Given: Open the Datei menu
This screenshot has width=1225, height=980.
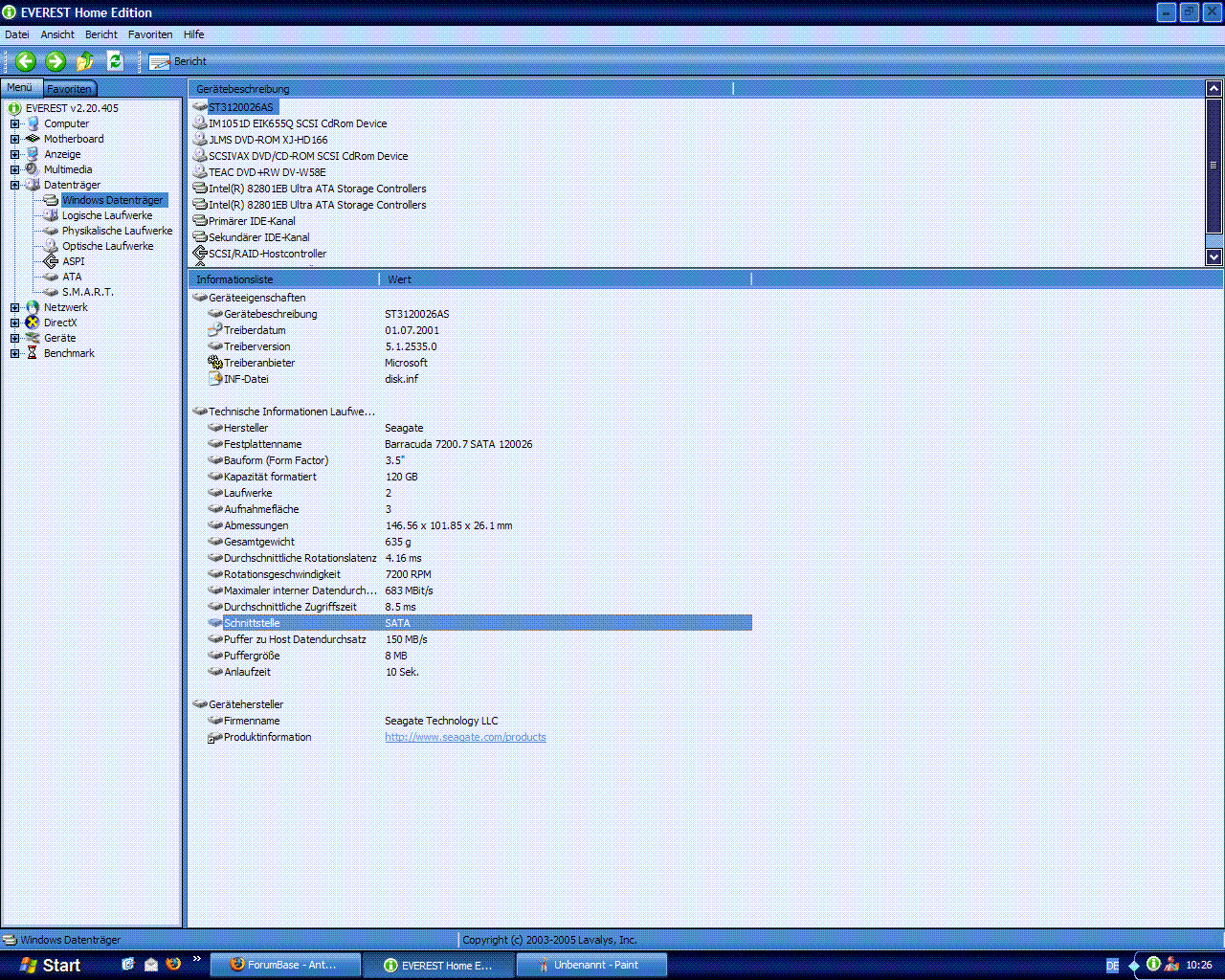Looking at the screenshot, I should coord(17,34).
